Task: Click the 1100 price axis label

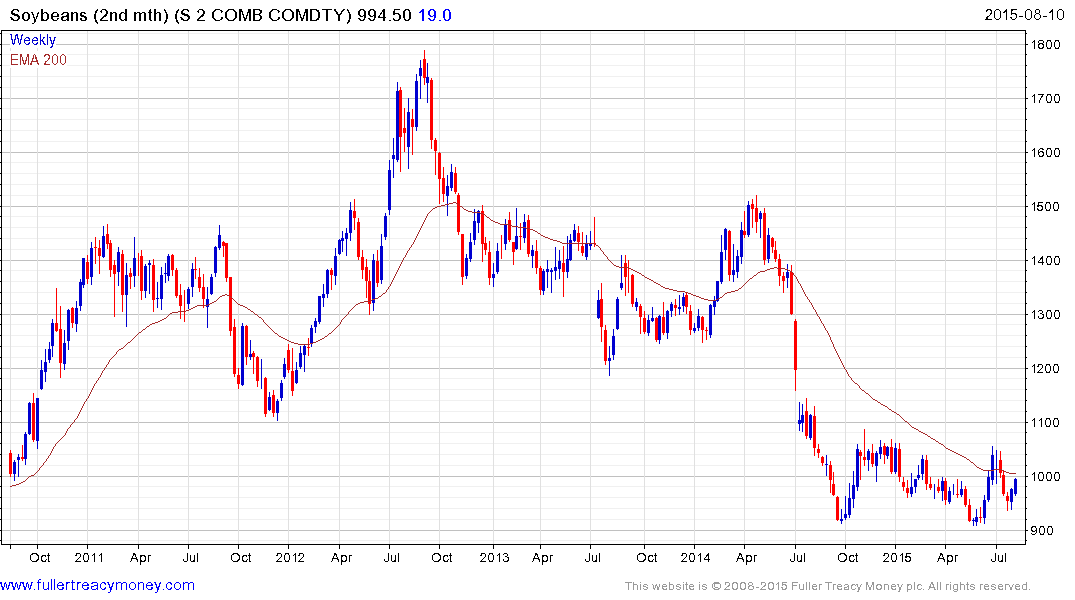Action: tap(1046, 422)
